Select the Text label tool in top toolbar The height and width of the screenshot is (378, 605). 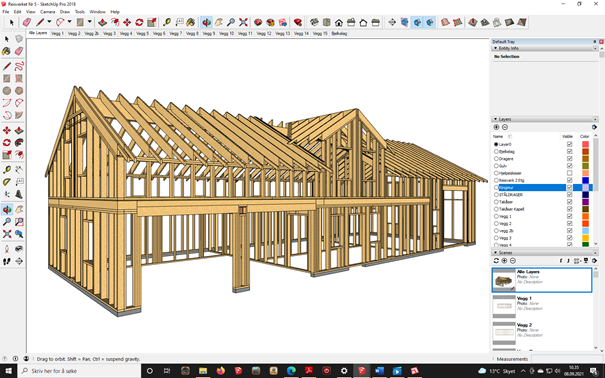[x=179, y=22]
